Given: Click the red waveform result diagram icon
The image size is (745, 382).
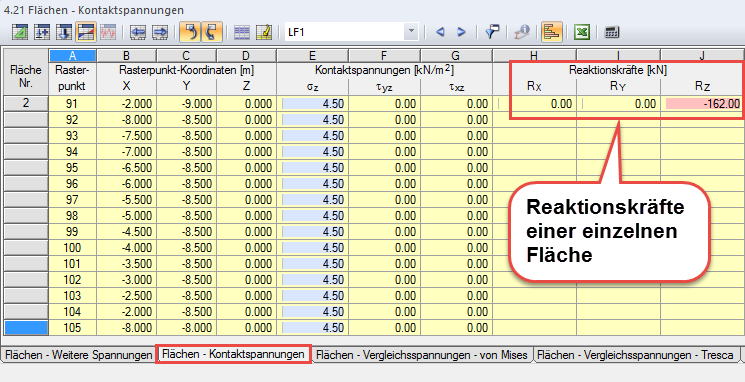Looking at the screenshot, I should coord(109,32).
